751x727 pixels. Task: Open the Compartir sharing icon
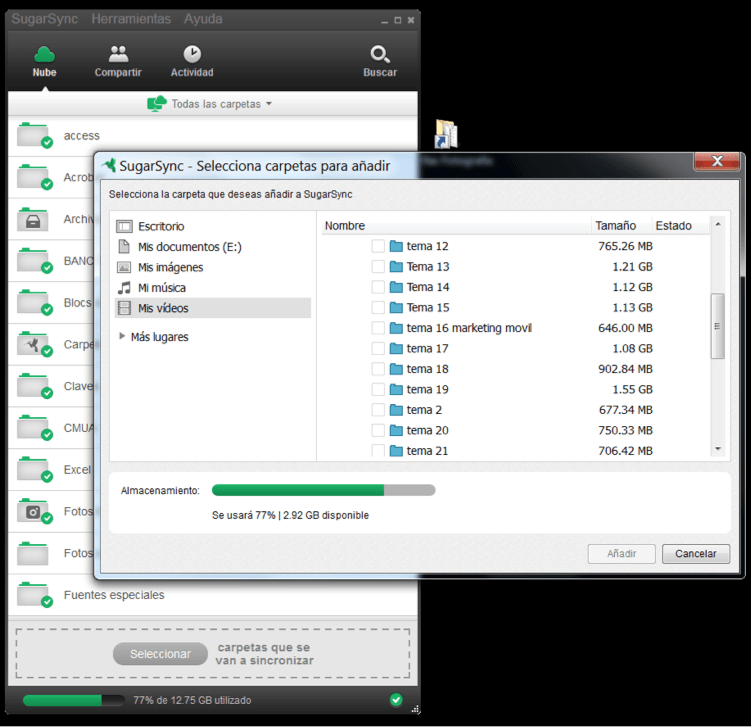[x=118, y=54]
